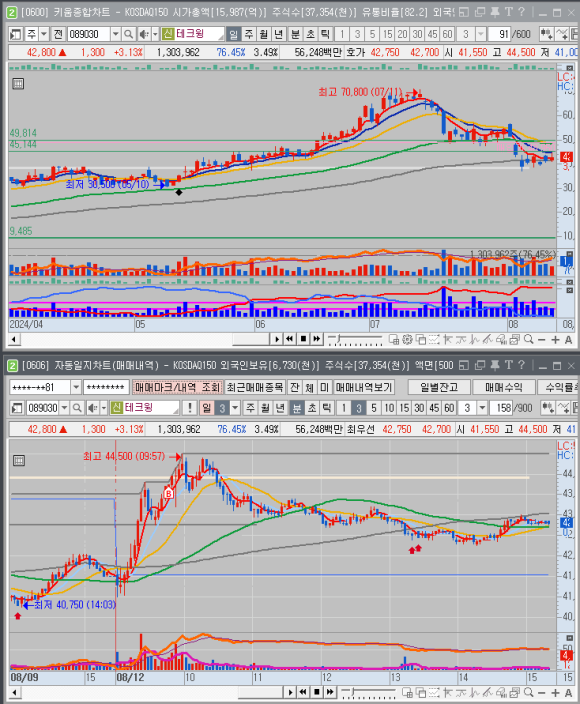Open interval 3 dropdown next to 158/900

[482, 408]
